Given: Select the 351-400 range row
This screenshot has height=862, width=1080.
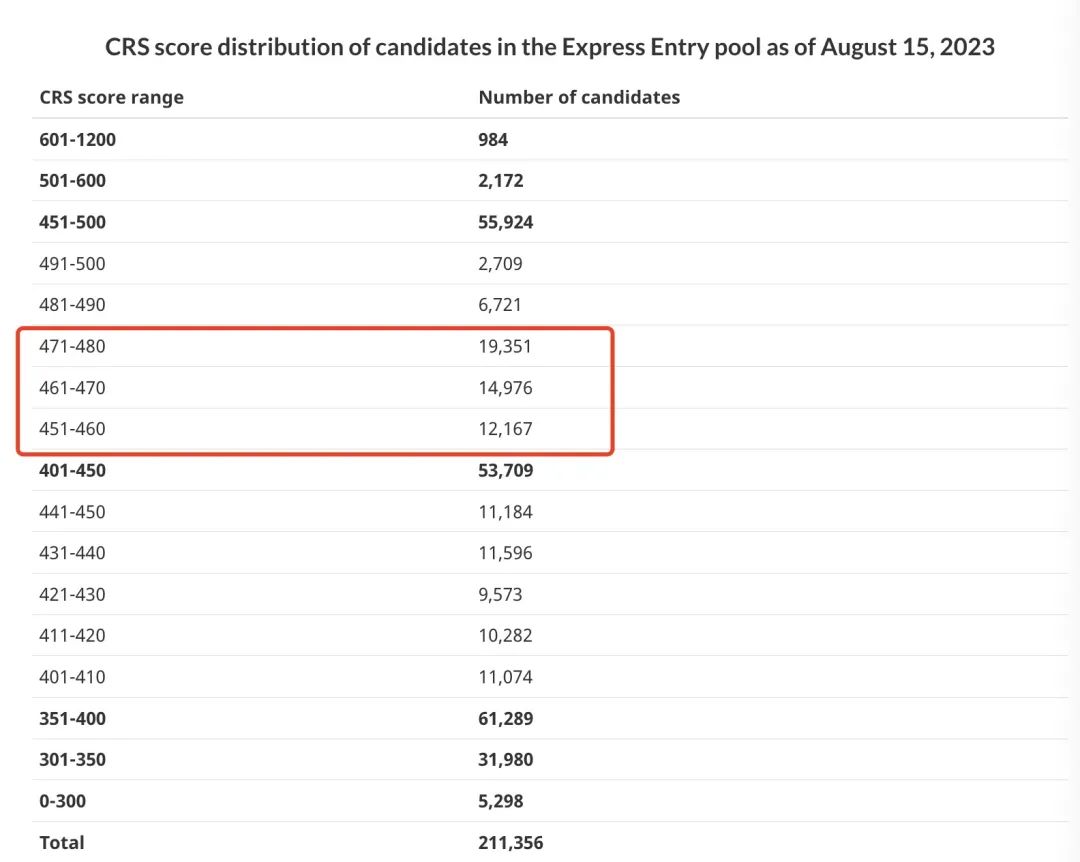Looking at the screenshot, I should (550, 718).
